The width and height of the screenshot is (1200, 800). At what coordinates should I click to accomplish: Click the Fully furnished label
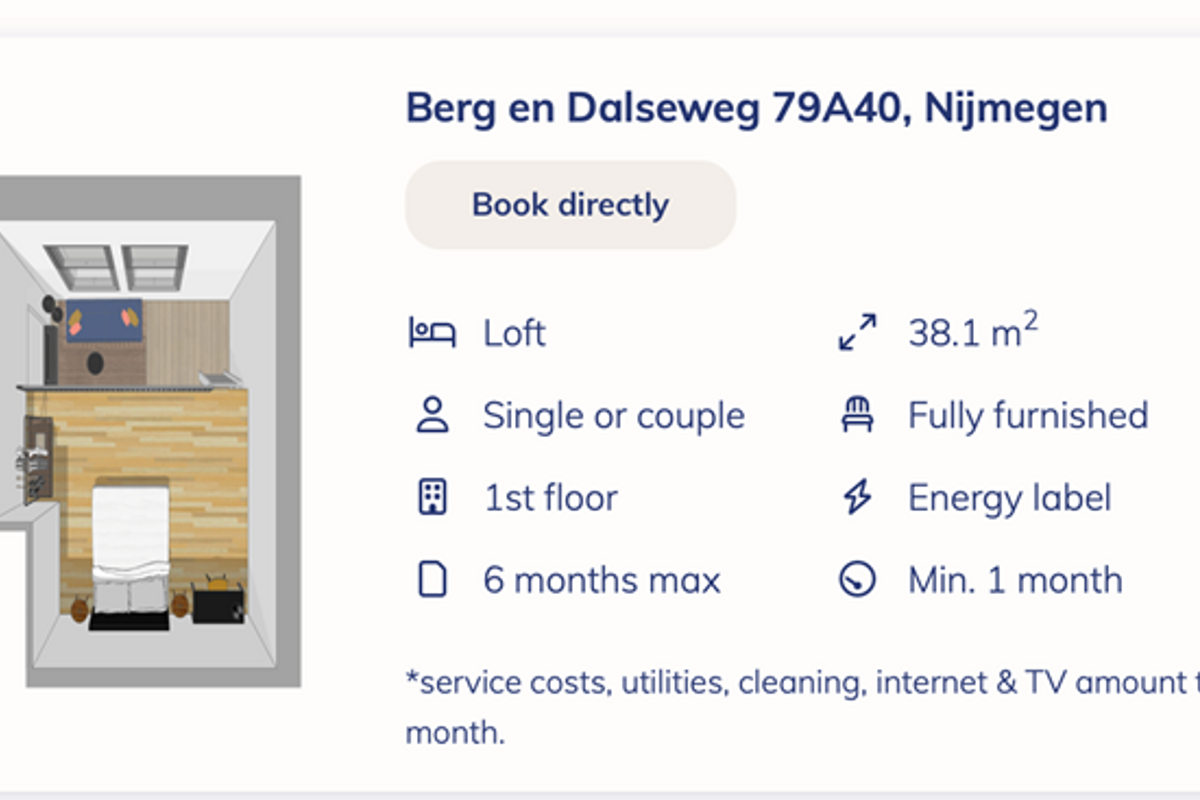1027,415
